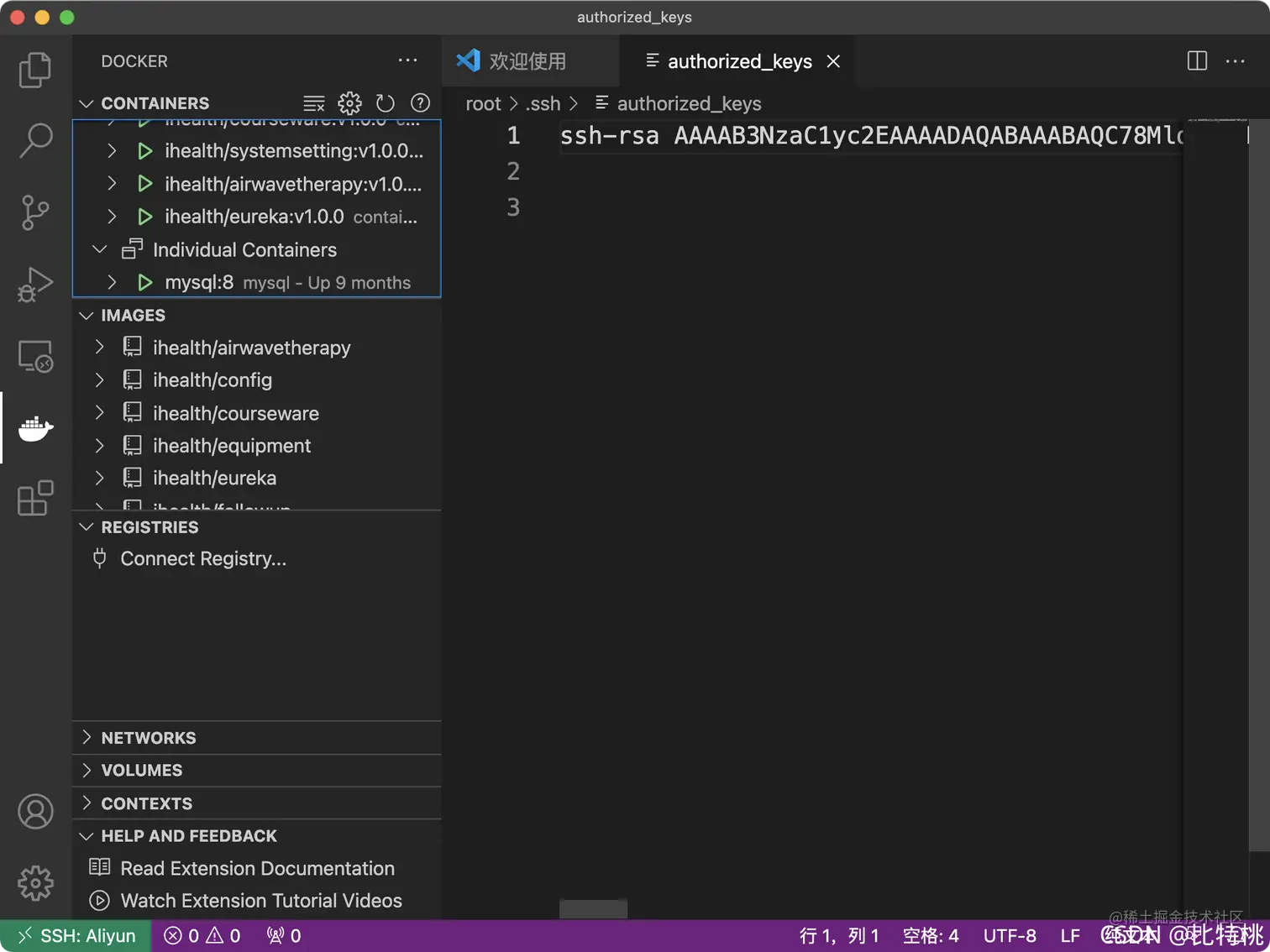Select the ihealth/airwavetherapy:v1.0 container

tap(257, 183)
